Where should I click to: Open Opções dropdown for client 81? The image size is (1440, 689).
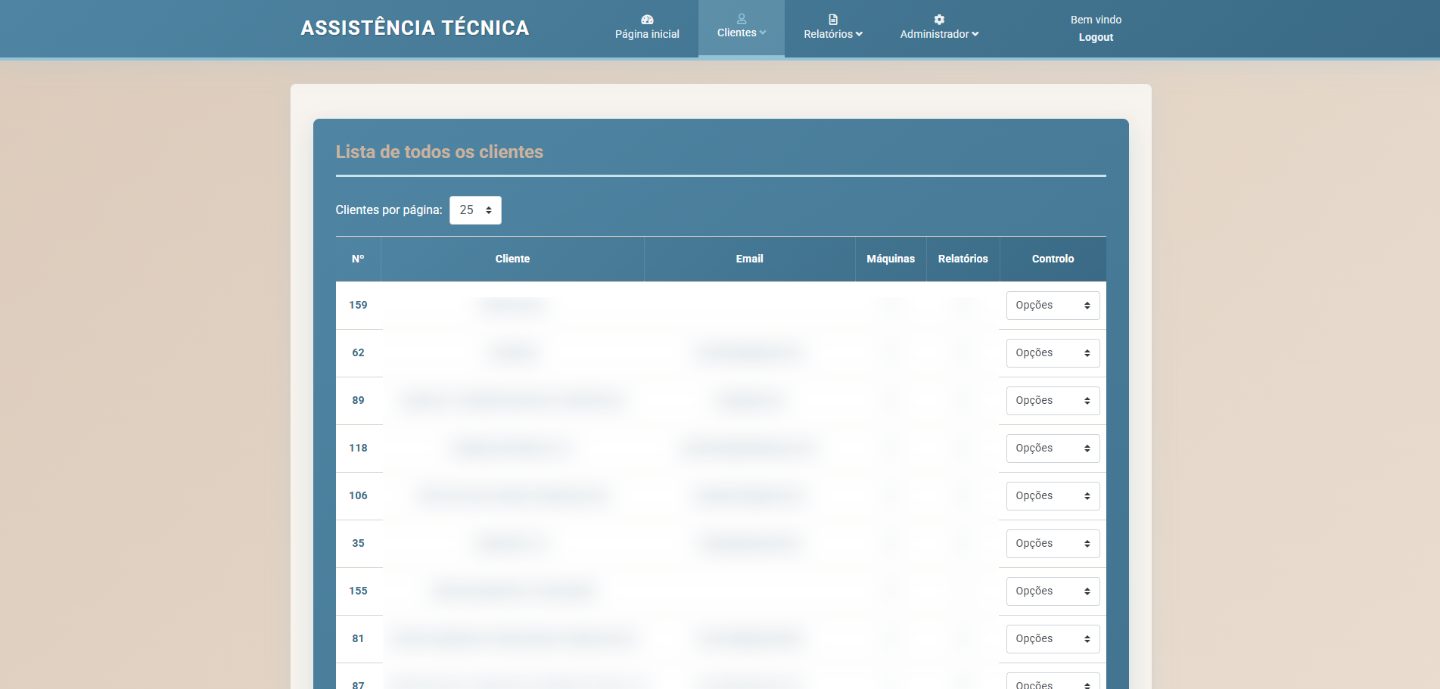tap(1052, 639)
